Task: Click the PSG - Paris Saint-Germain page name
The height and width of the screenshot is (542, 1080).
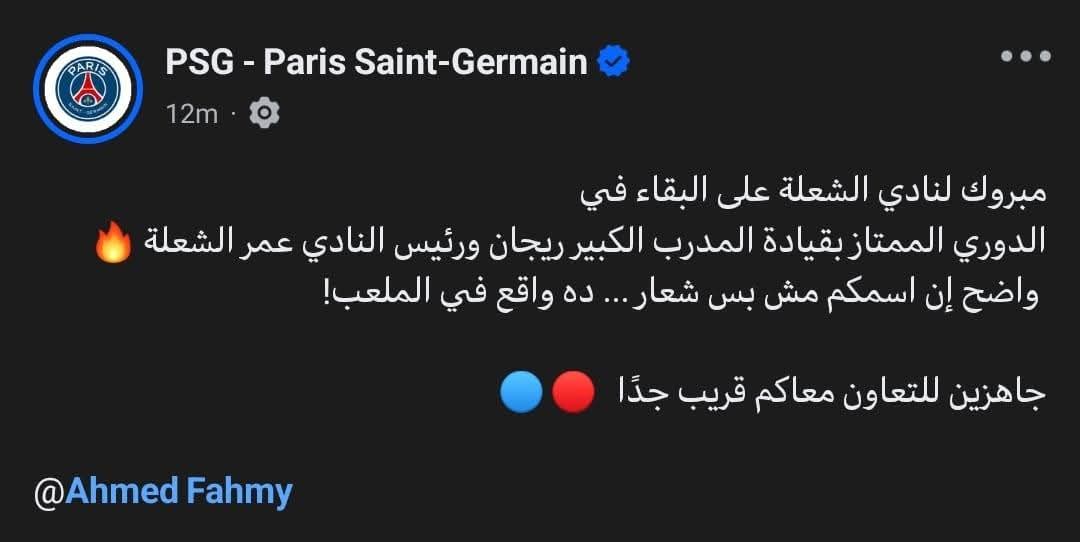Action: point(376,63)
